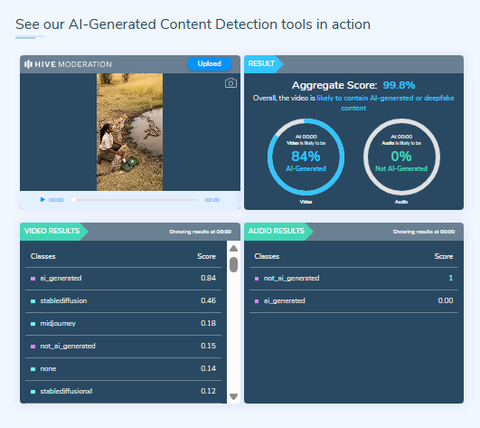Click the Video Results scrollbar thumb

tap(234, 264)
